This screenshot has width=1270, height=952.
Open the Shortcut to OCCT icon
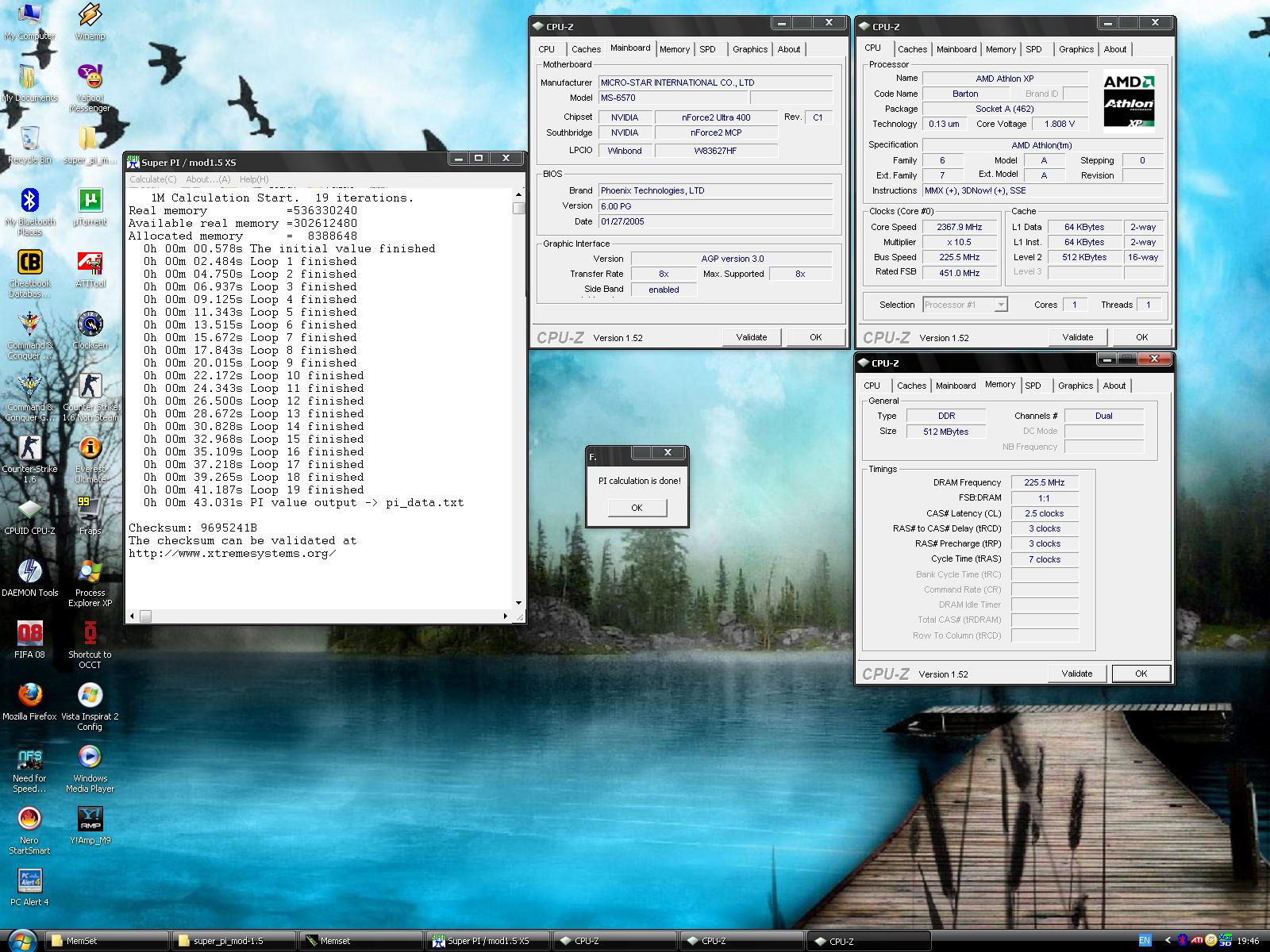click(x=90, y=645)
